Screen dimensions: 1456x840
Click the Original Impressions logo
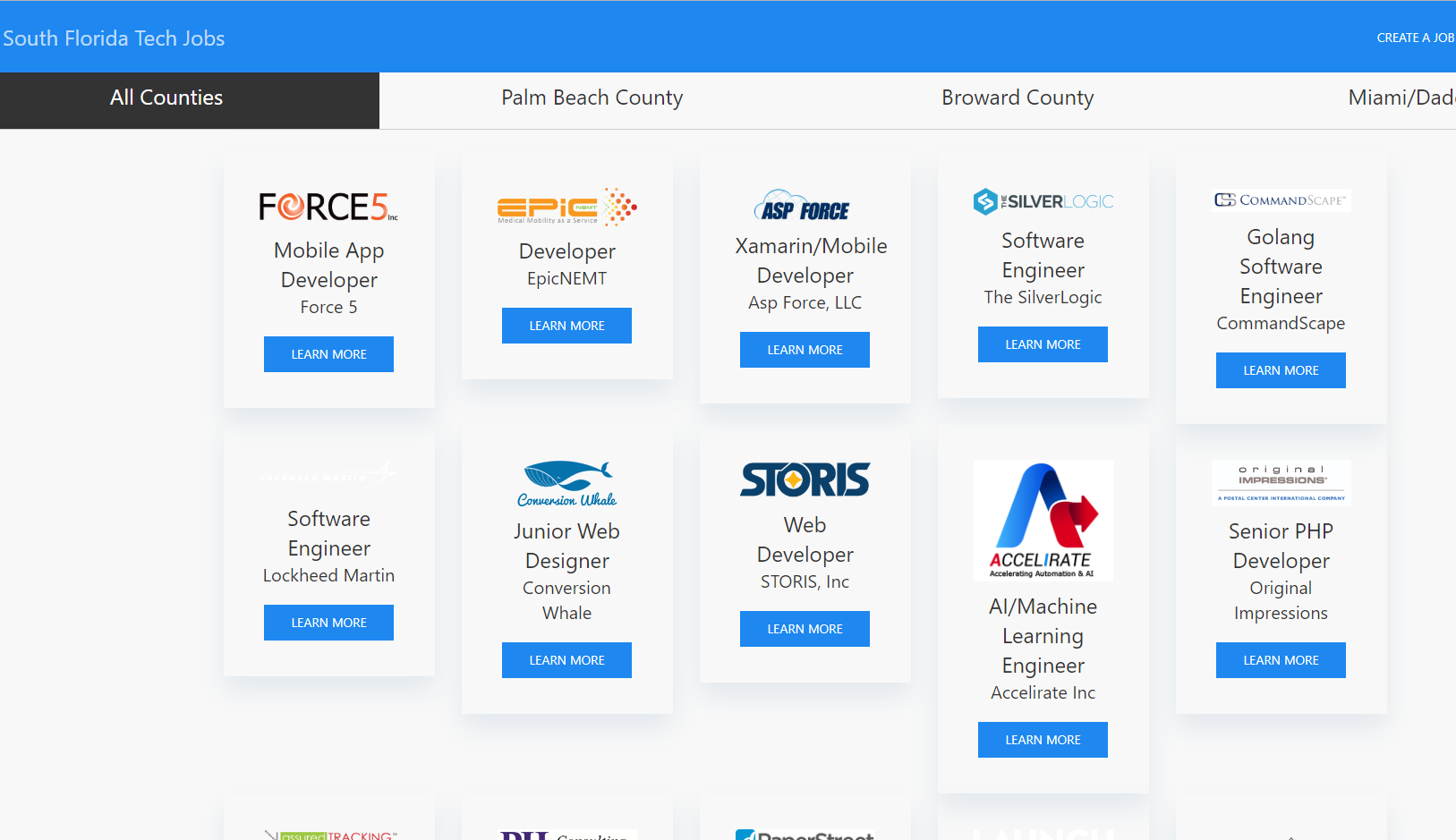pos(1281,483)
